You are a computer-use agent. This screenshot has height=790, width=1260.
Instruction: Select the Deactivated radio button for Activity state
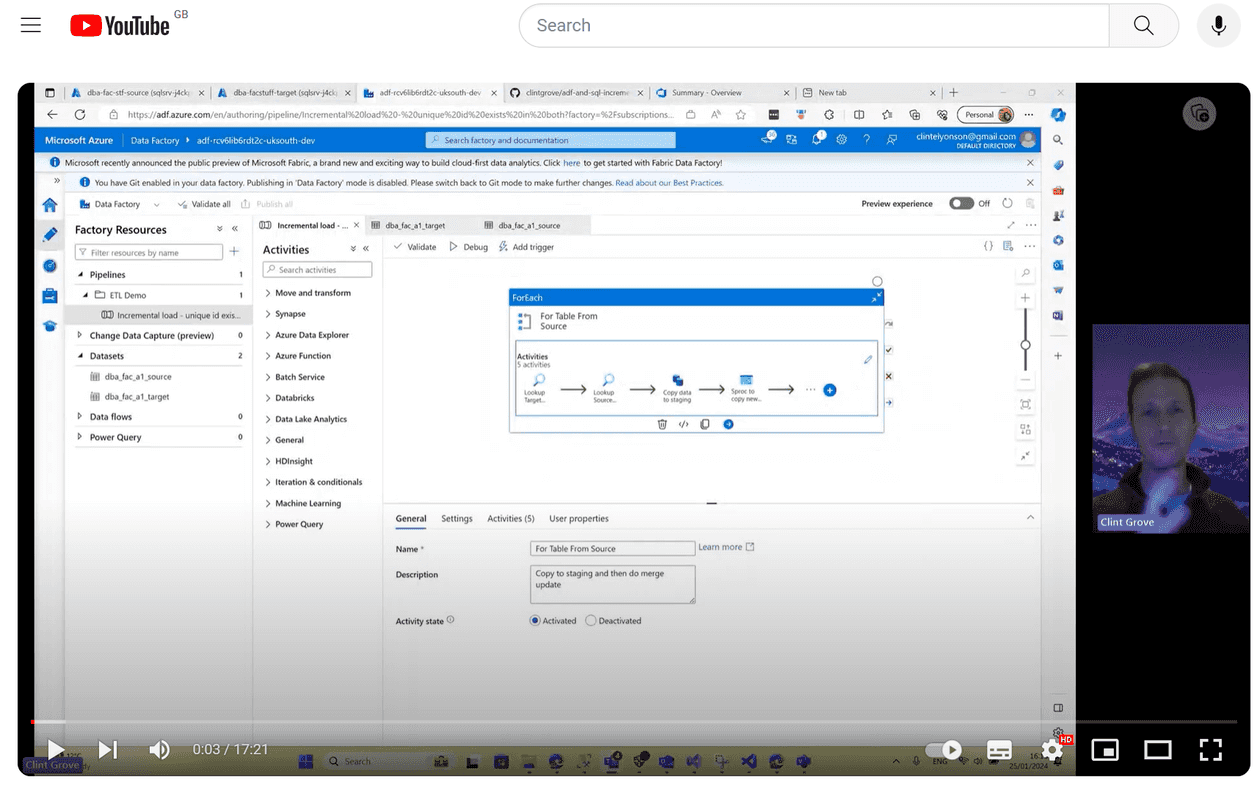pyautogui.click(x=588, y=620)
